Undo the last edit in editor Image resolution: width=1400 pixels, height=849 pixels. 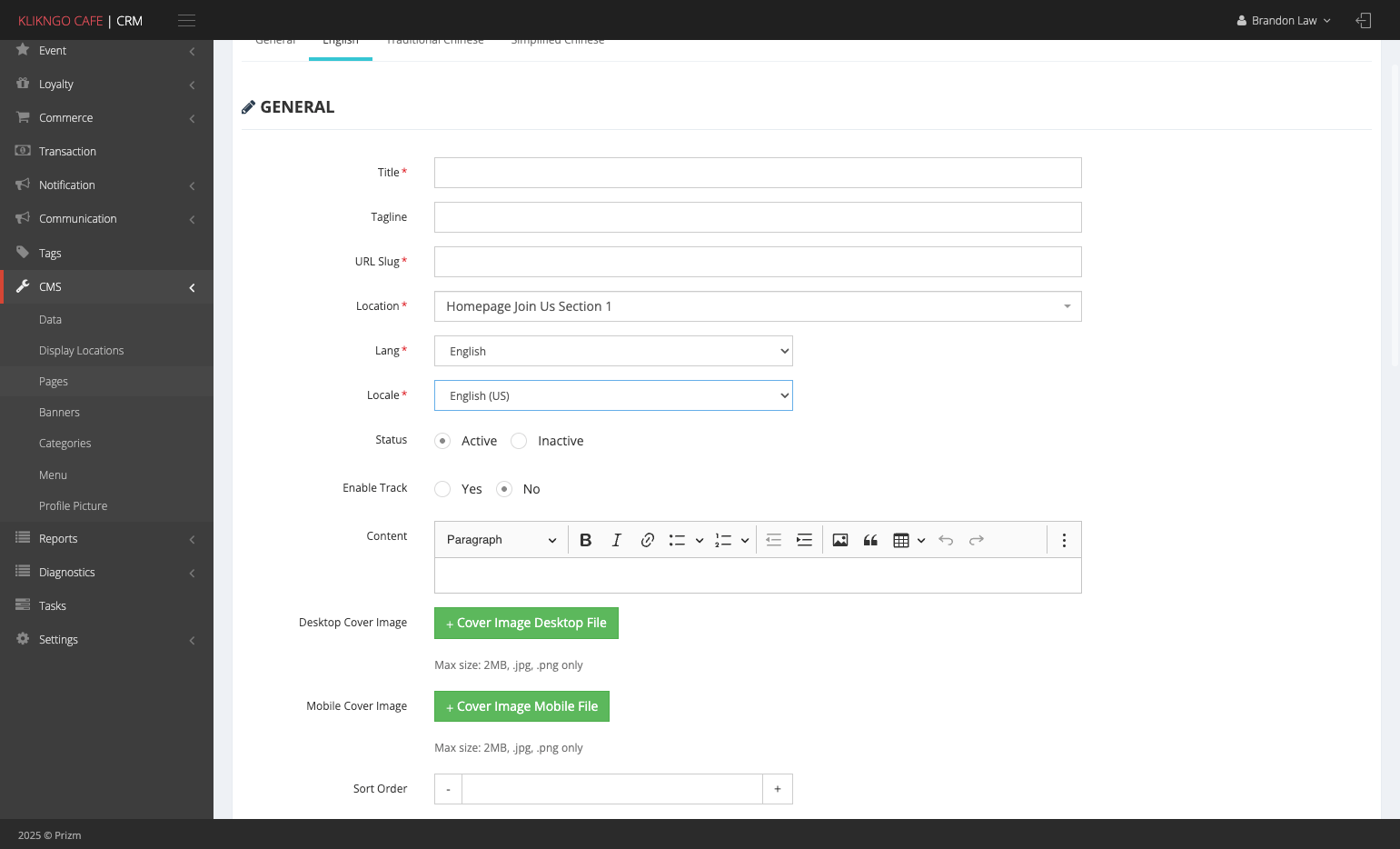[x=946, y=540]
